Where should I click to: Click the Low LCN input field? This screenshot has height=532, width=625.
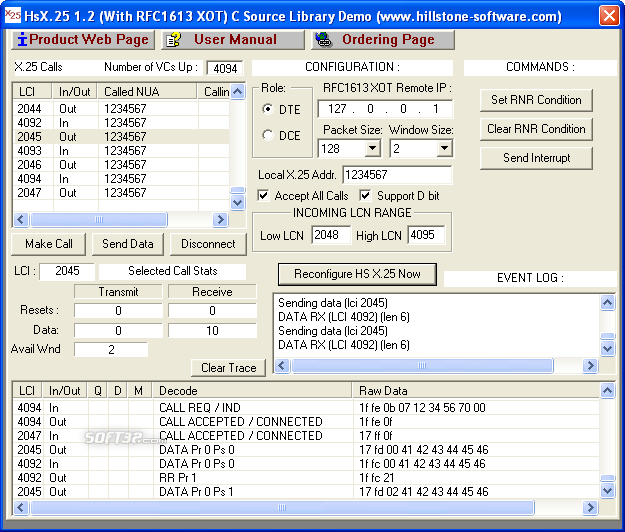[331, 235]
